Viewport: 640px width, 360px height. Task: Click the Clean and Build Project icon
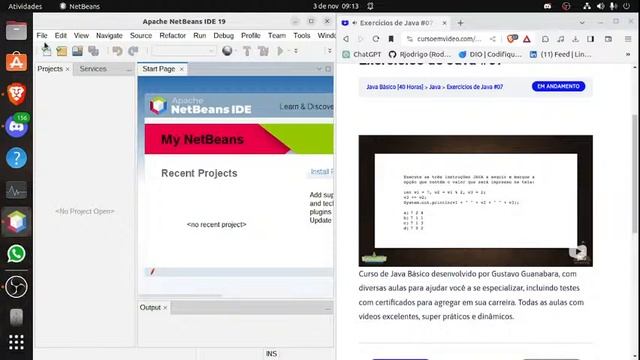point(263,51)
